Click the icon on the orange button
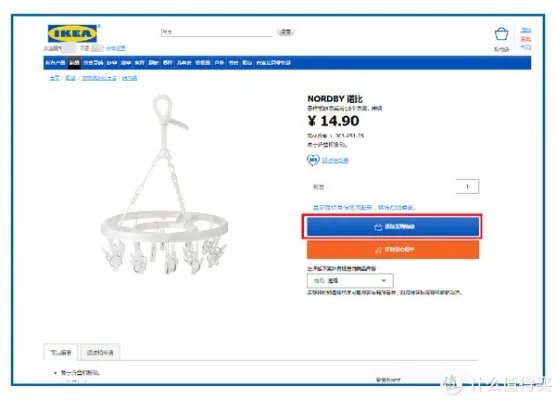Viewport: 556px width, 400px height. pyautogui.click(x=378, y=250)
